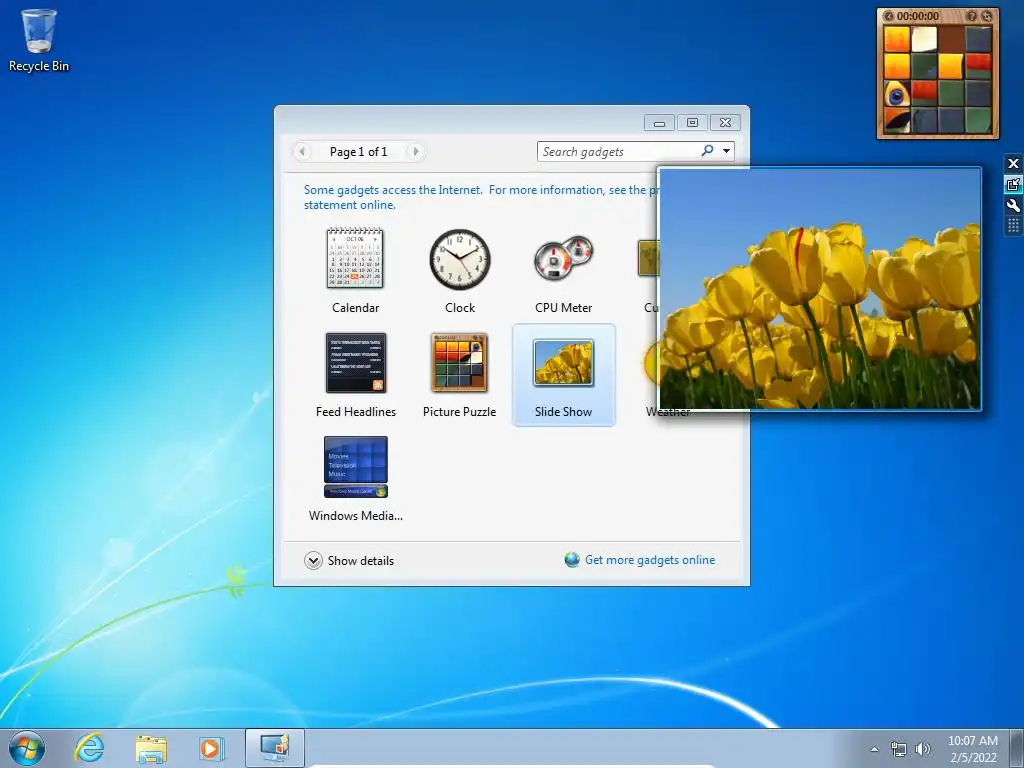Launch Internet Explorer from taskbar
The width and height of the screenshot is (1024, 768).
pyautogui.click(x=89, y=748)
